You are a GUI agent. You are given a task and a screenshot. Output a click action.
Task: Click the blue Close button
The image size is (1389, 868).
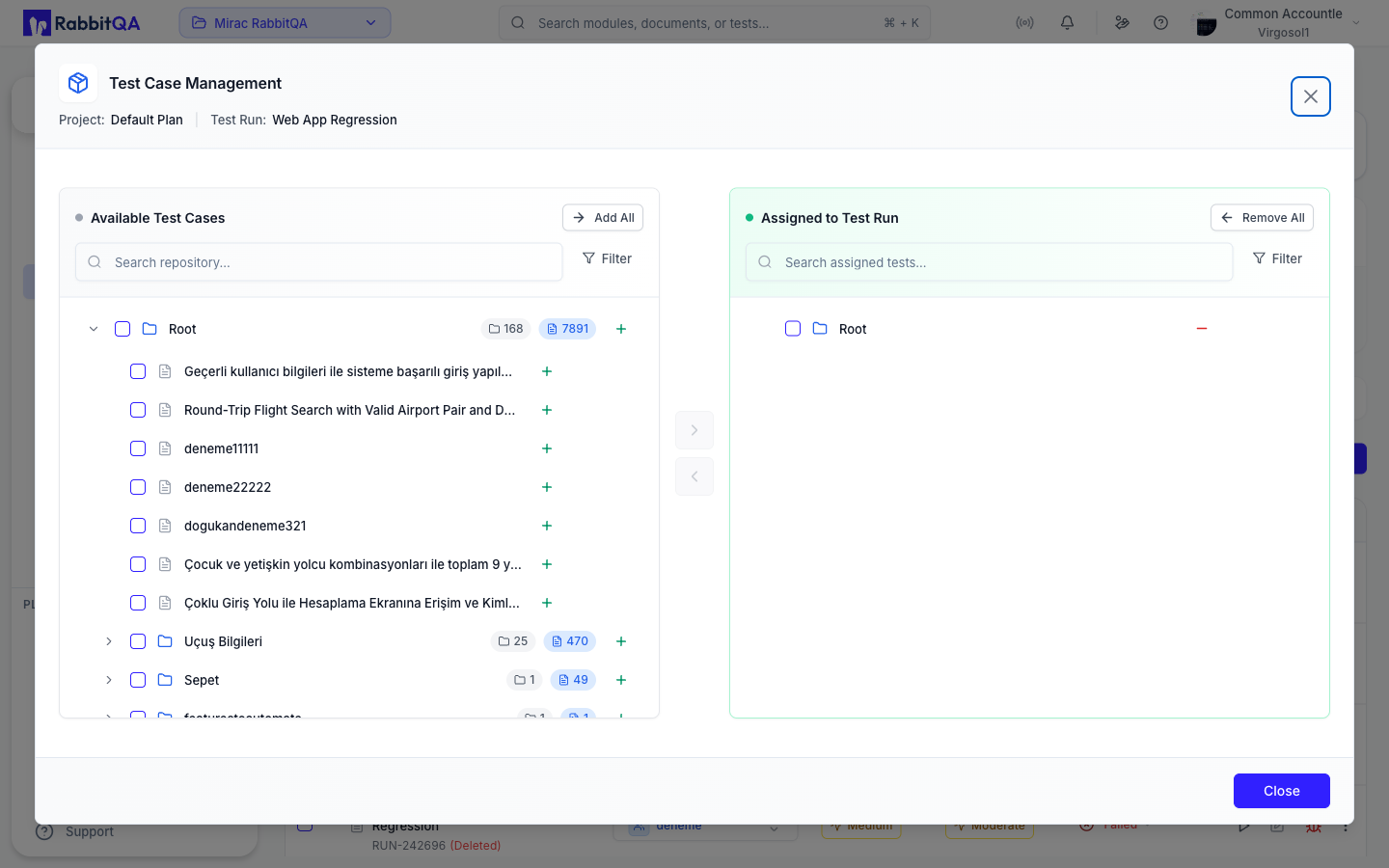click(x=1282, y=791)
